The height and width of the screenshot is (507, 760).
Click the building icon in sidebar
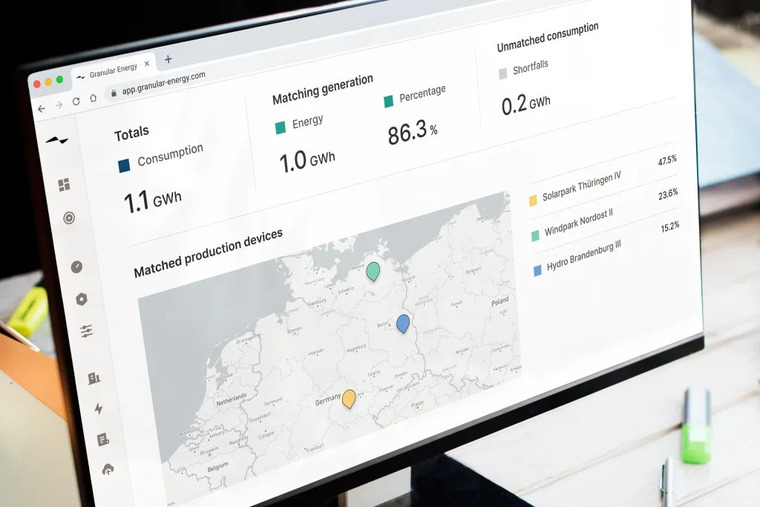pos(94,378)
